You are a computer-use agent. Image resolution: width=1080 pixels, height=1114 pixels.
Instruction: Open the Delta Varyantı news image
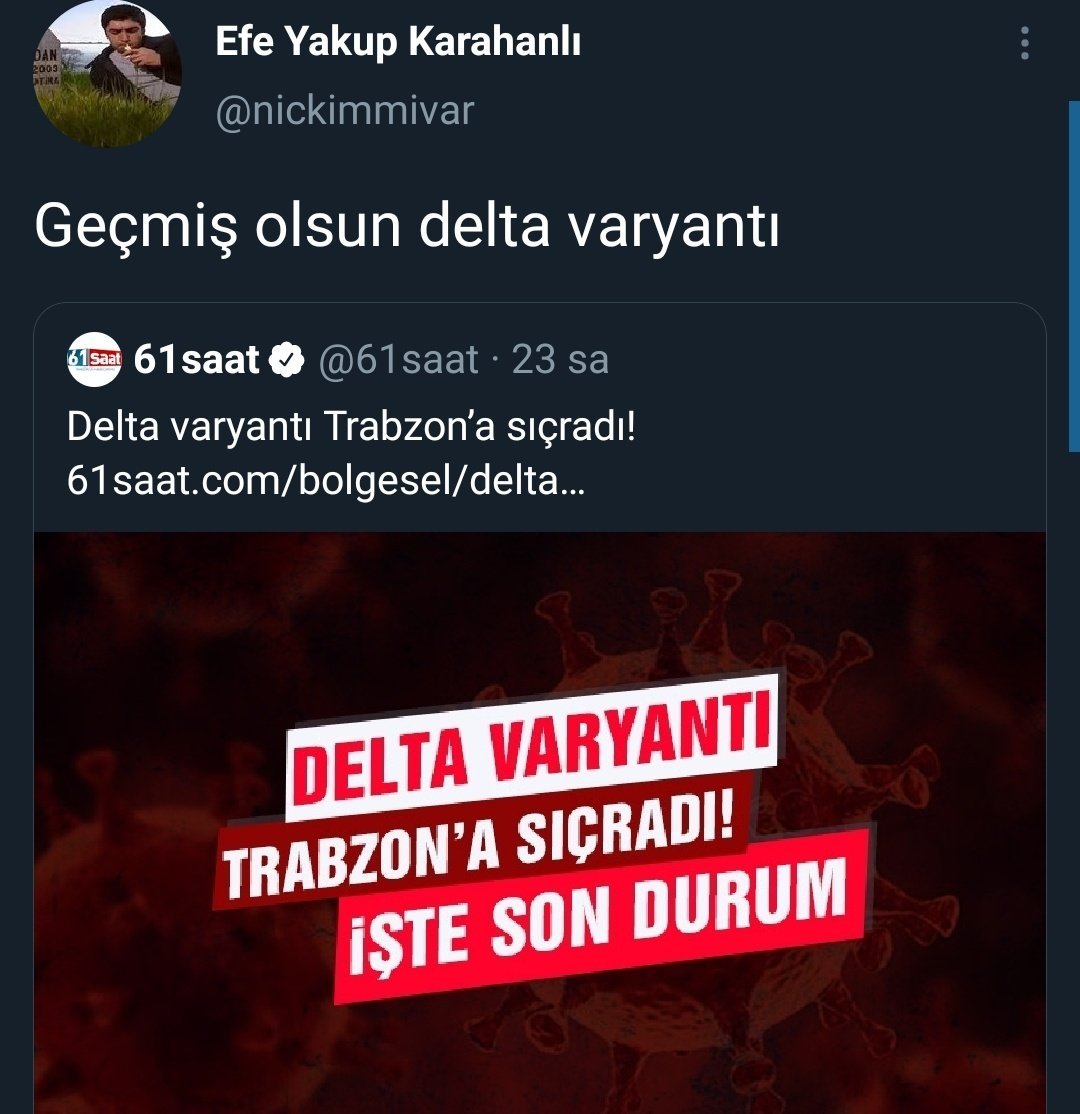tap(540, 823)
